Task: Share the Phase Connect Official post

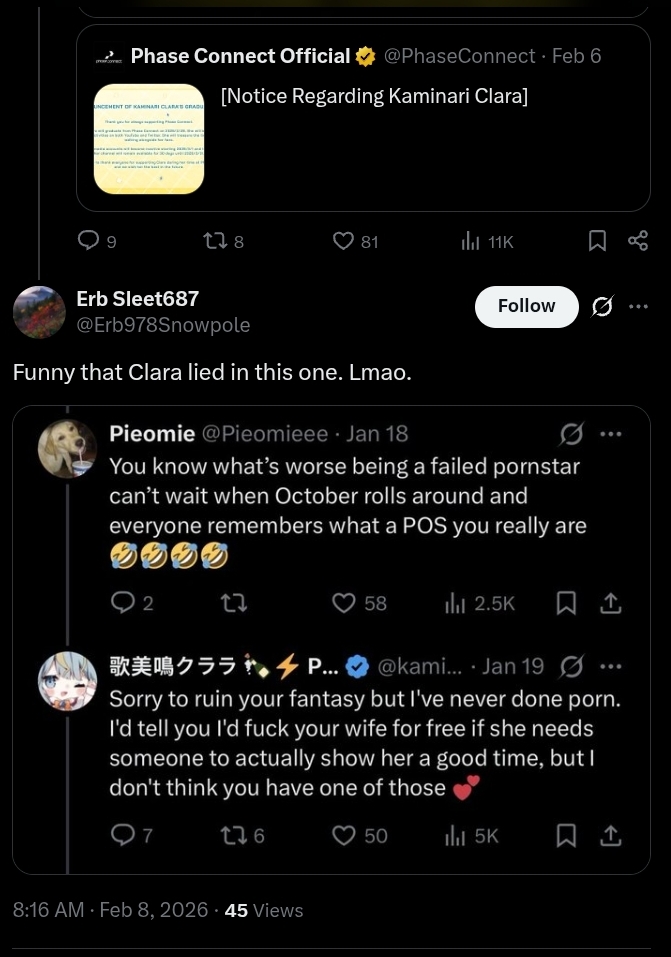Action: 637,241
